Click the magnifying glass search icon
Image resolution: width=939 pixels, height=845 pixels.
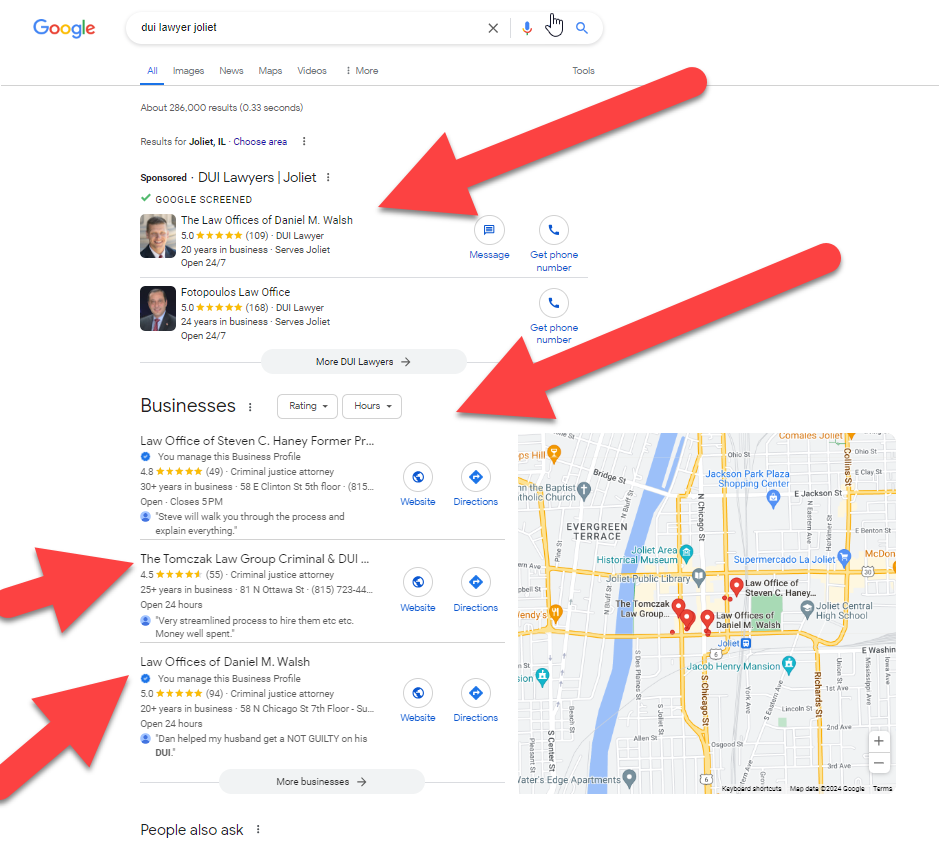tap(582, 28)
